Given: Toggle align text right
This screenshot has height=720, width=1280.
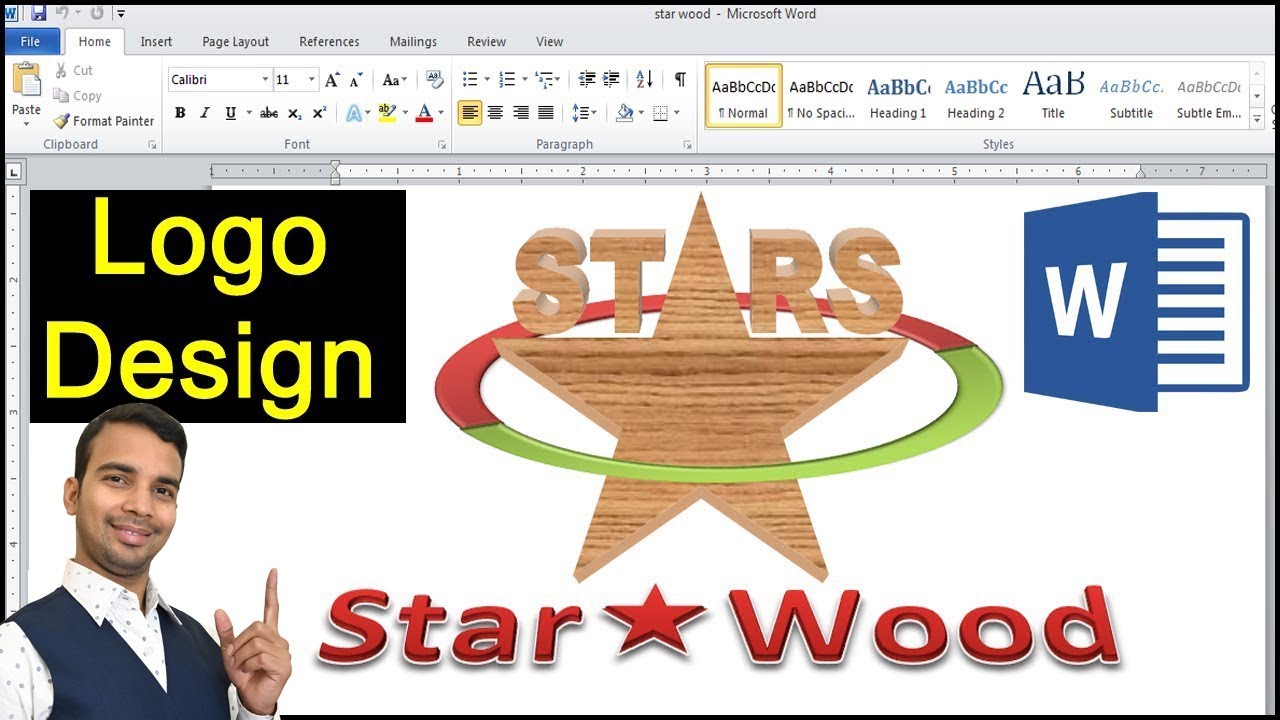Looking at the screenshot, I should pos(520,113).
